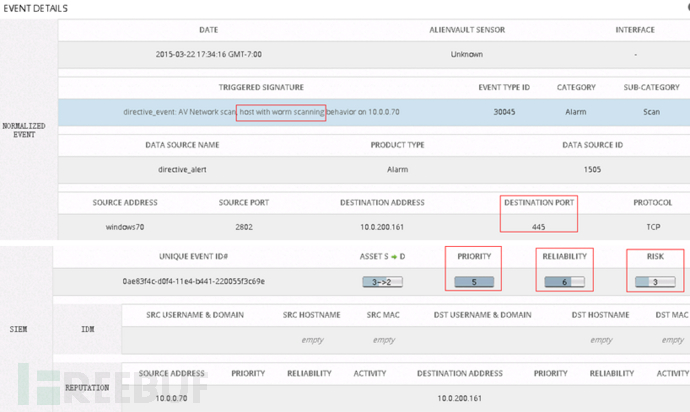Image resolution: width=690 pixels, height=412 pixels.
Task: Click the Unknown AlienVault sensor value
Action: [466, 54]
